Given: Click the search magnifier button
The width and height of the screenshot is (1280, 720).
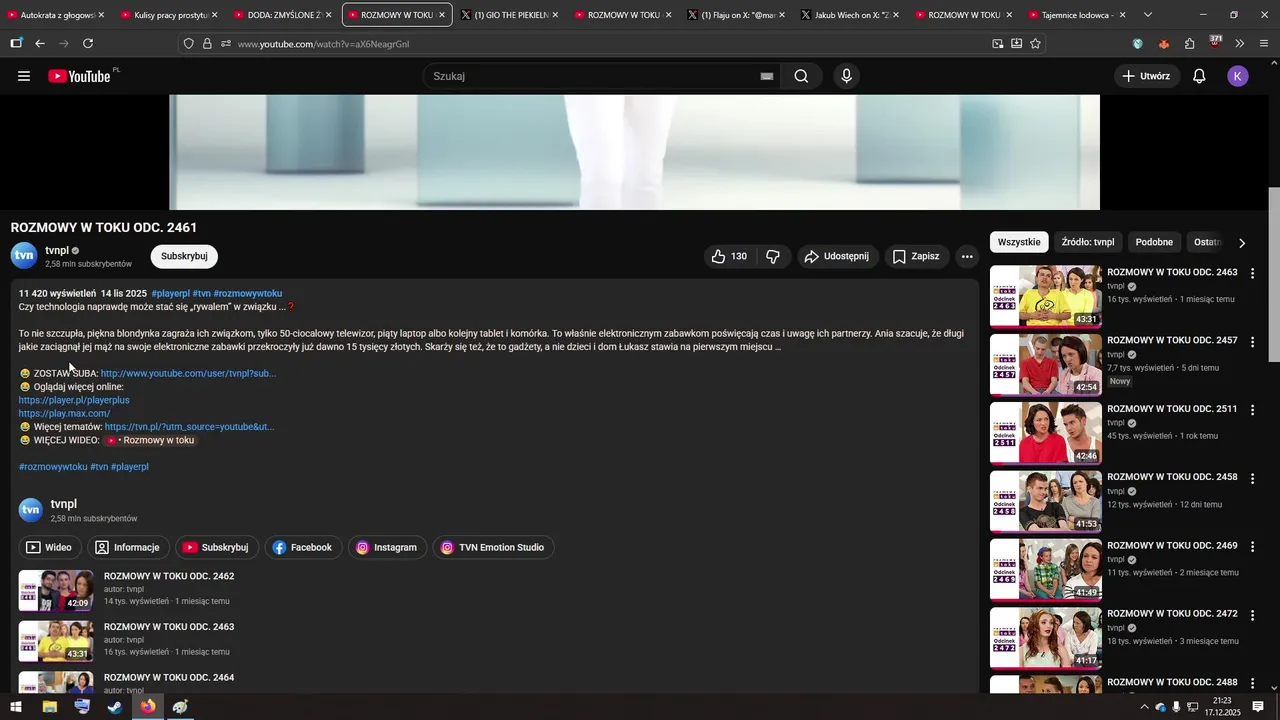Looking at the screenshot, I should coord(801,76).
